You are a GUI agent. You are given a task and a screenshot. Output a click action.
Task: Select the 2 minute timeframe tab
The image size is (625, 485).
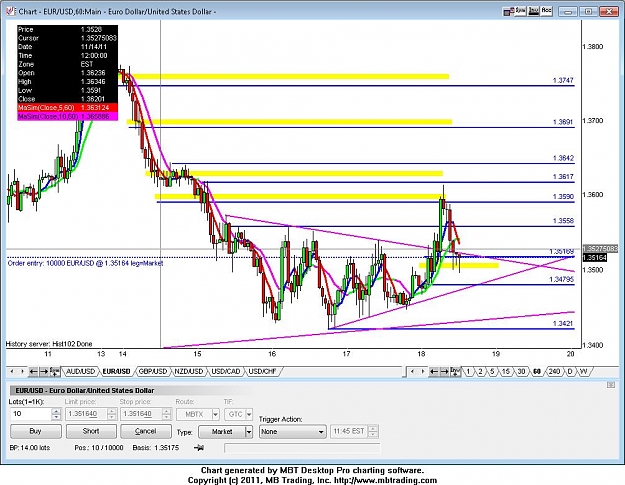(x=480, y=371)
